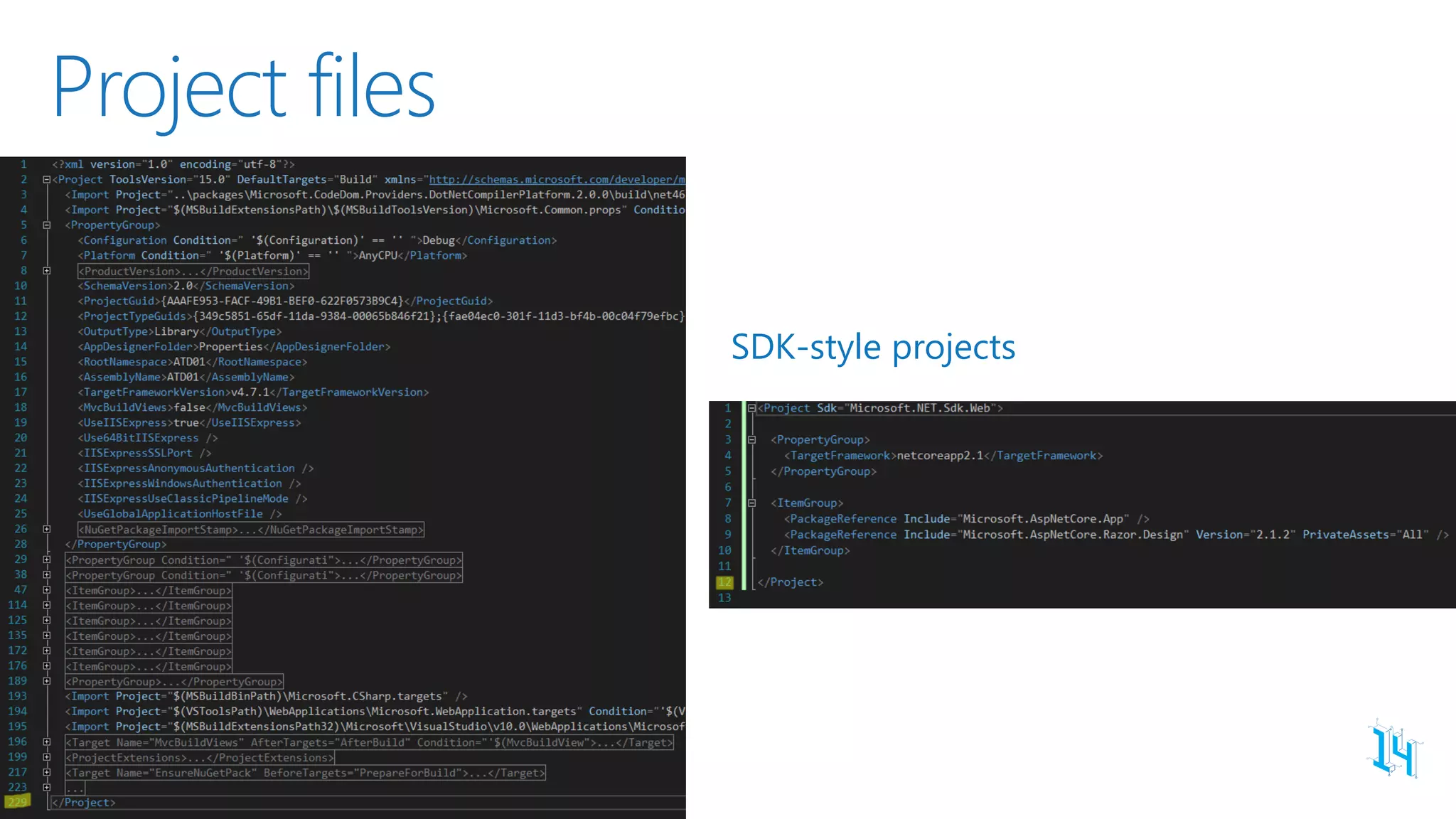Click the highlighted line number 229
Viewport: 1456px width, 819px height.
[18, 803]
